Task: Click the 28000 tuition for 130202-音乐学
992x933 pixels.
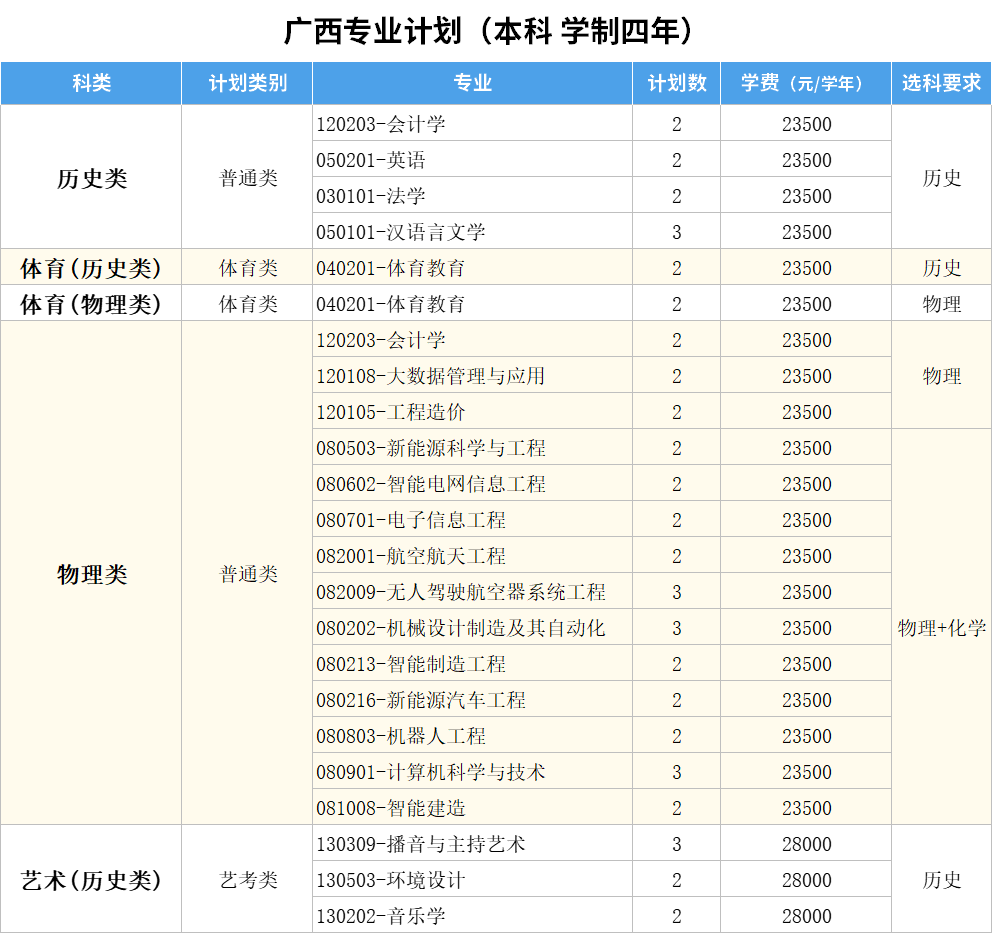Action: [x=806, y=916]
